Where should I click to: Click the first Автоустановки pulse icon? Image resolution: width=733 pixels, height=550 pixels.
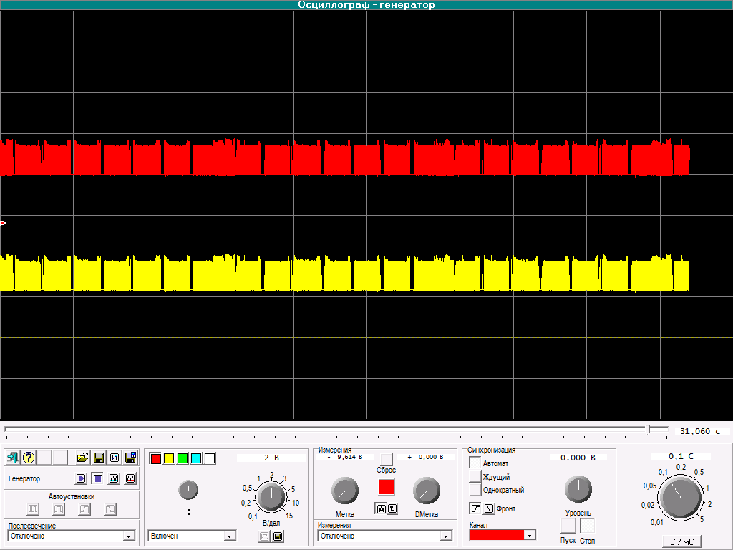click(x=33, y=509)
